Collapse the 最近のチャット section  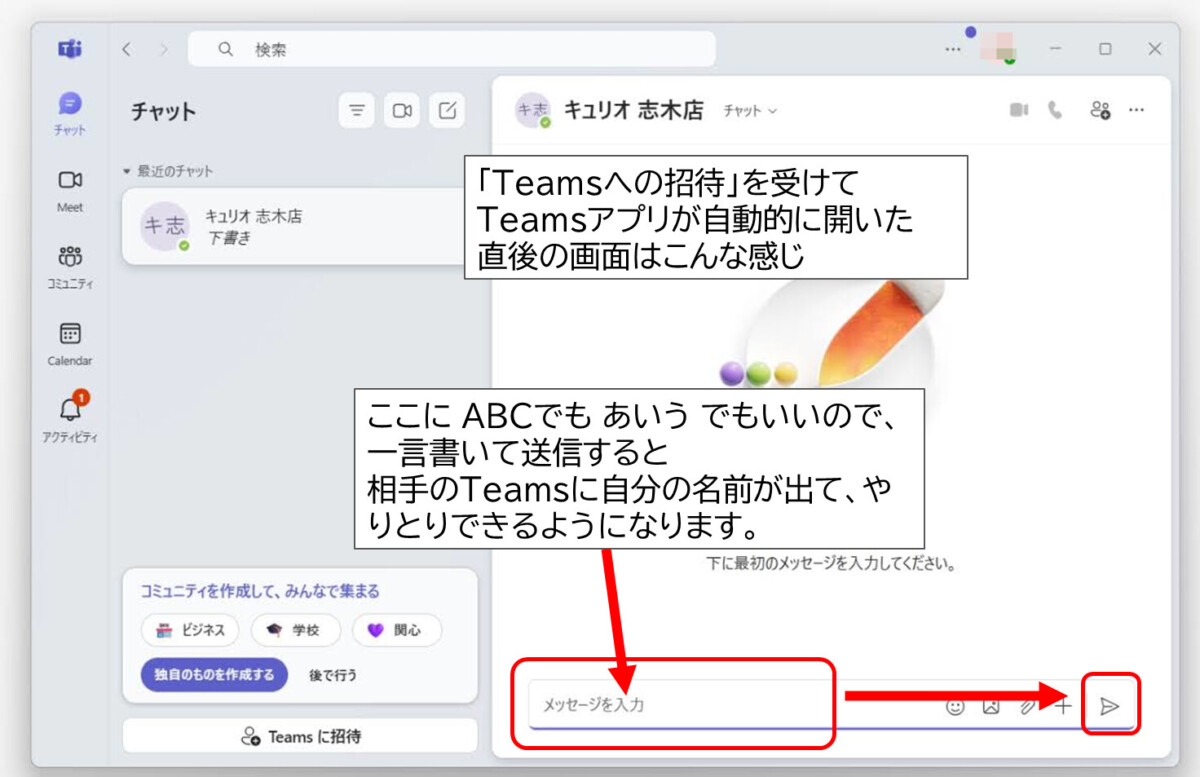pyautogui.click(x=168, y=171)
